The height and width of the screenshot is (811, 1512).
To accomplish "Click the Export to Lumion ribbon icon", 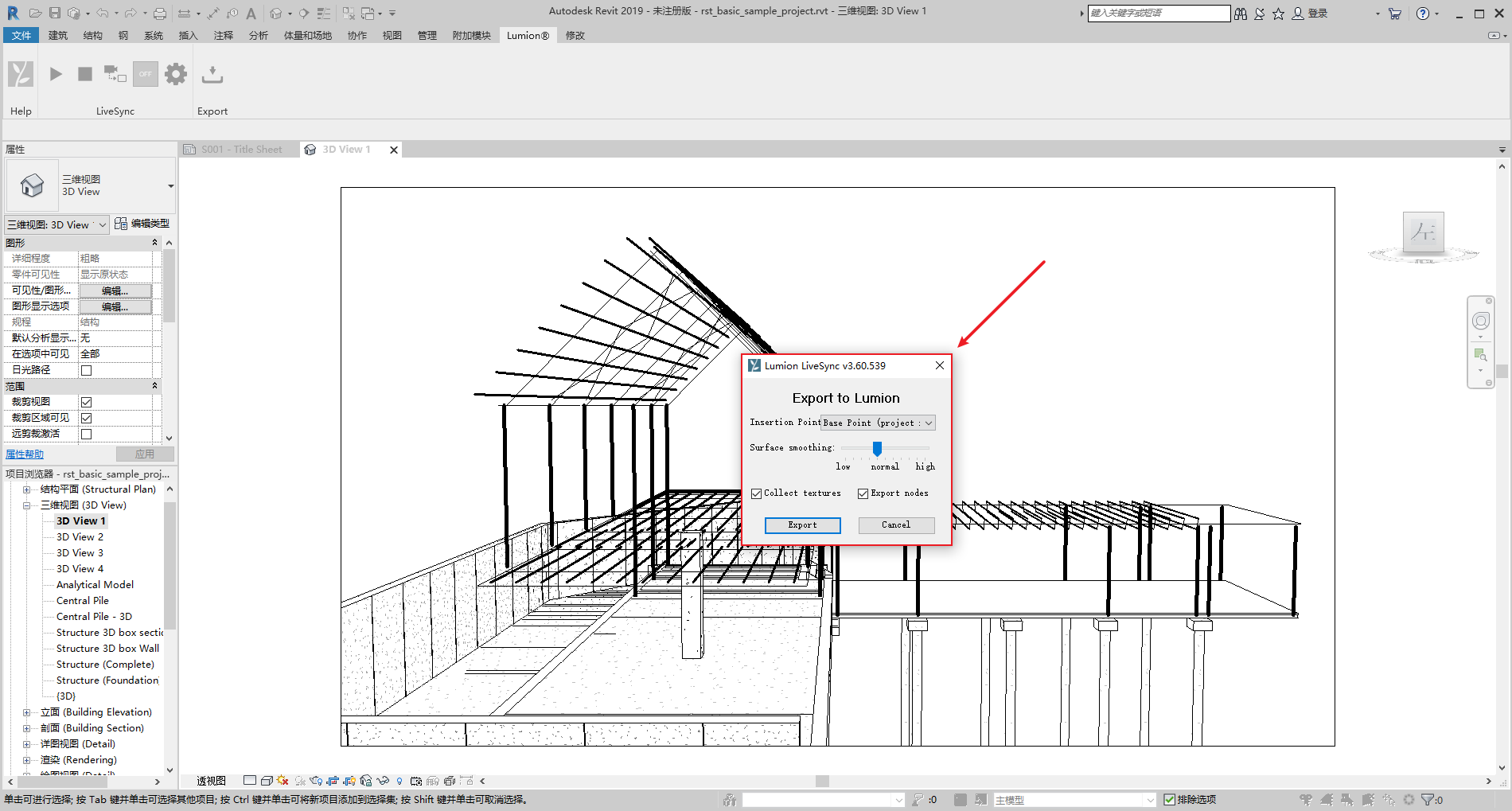I will click(212, 74).
